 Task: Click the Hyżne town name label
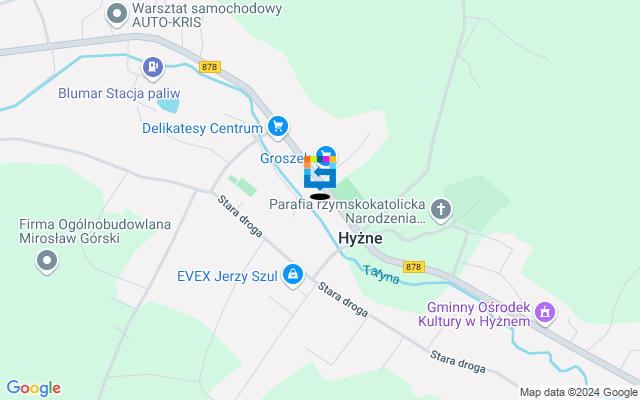(360, 238)
